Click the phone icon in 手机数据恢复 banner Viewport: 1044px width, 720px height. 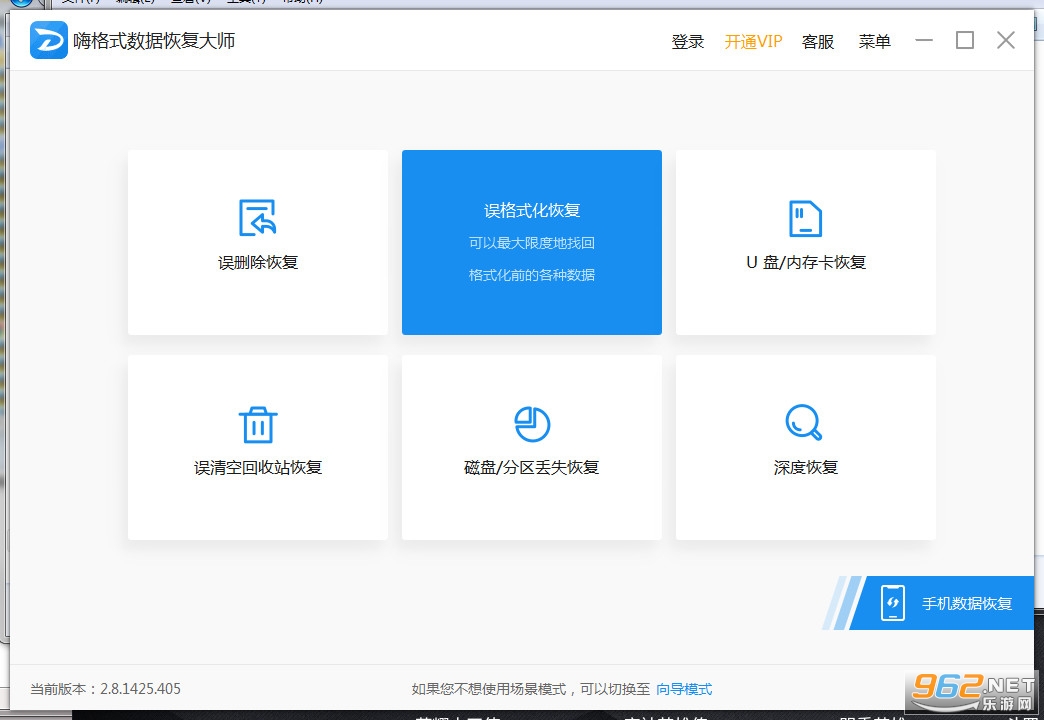[892, 603]
